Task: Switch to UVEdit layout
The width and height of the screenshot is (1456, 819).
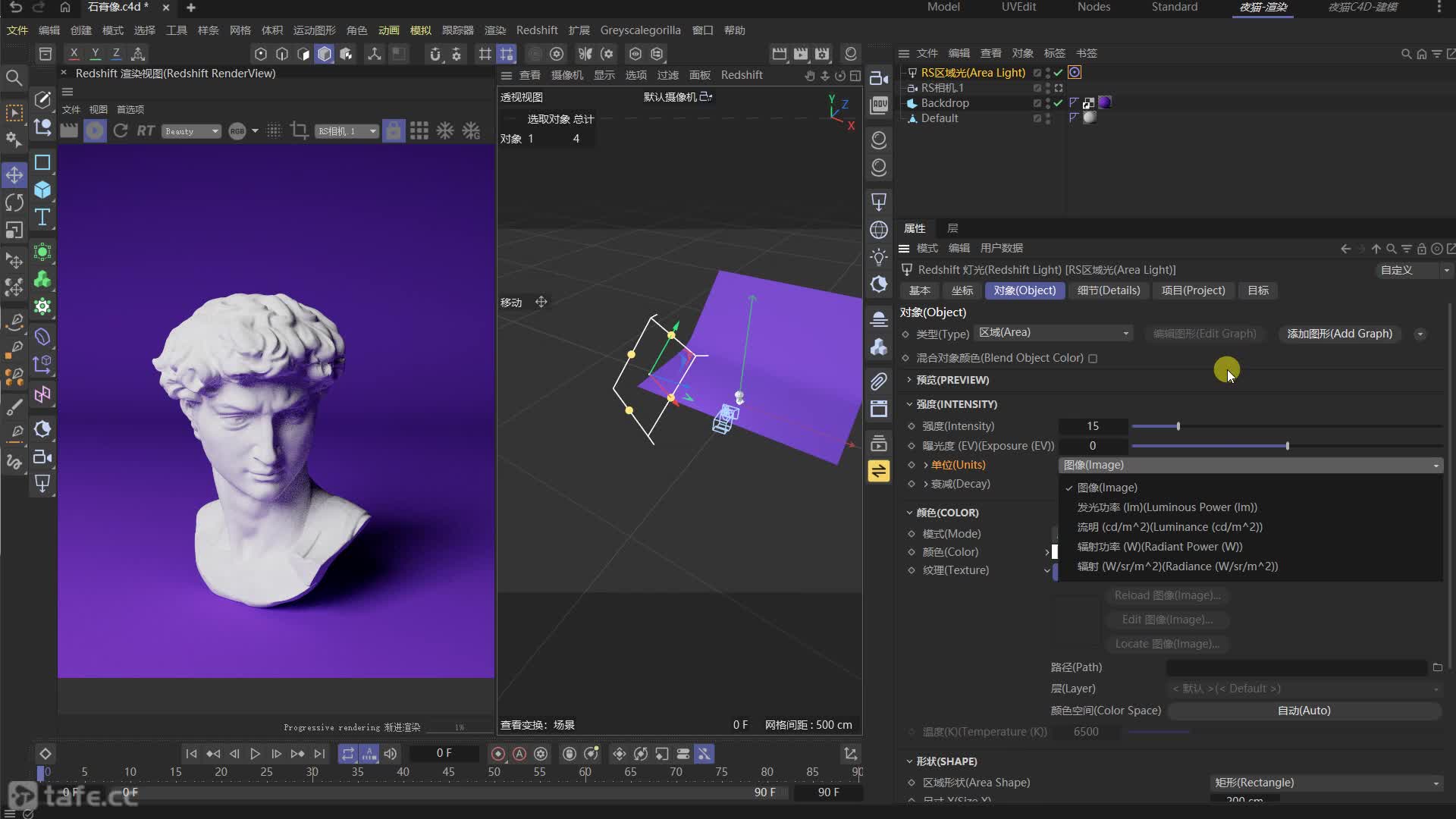Action: coord(1018,7)
